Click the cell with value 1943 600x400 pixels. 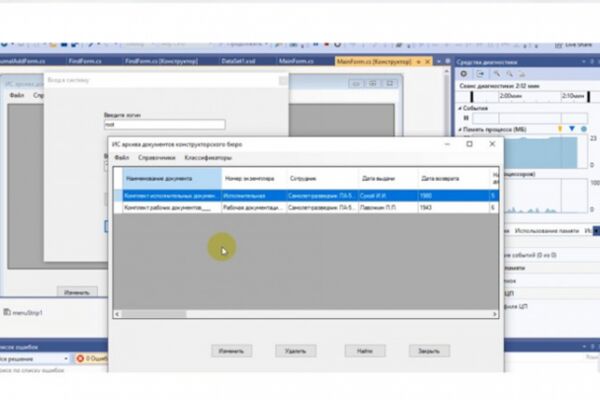pos(454,207)
